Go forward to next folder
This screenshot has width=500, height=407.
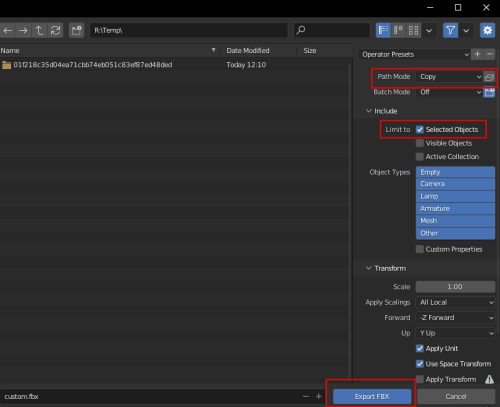[x=23, y=31]
